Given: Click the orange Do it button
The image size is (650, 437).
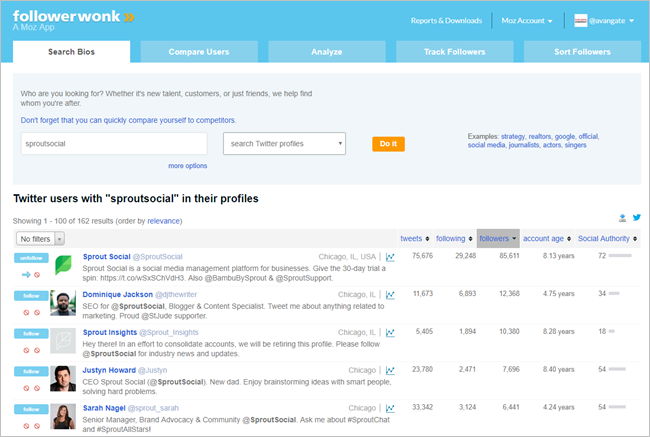Looking at the screenshot, I should click(388, 144).
